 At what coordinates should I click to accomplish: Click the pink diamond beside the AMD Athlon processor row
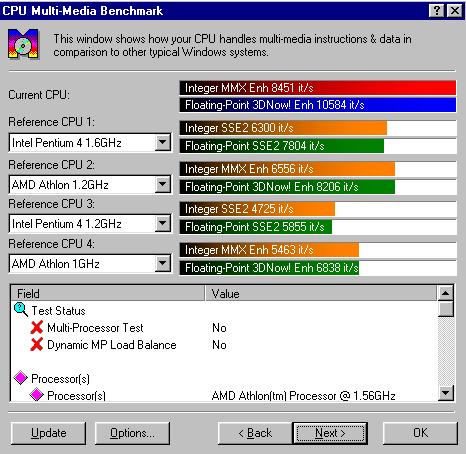click(37, 394)
